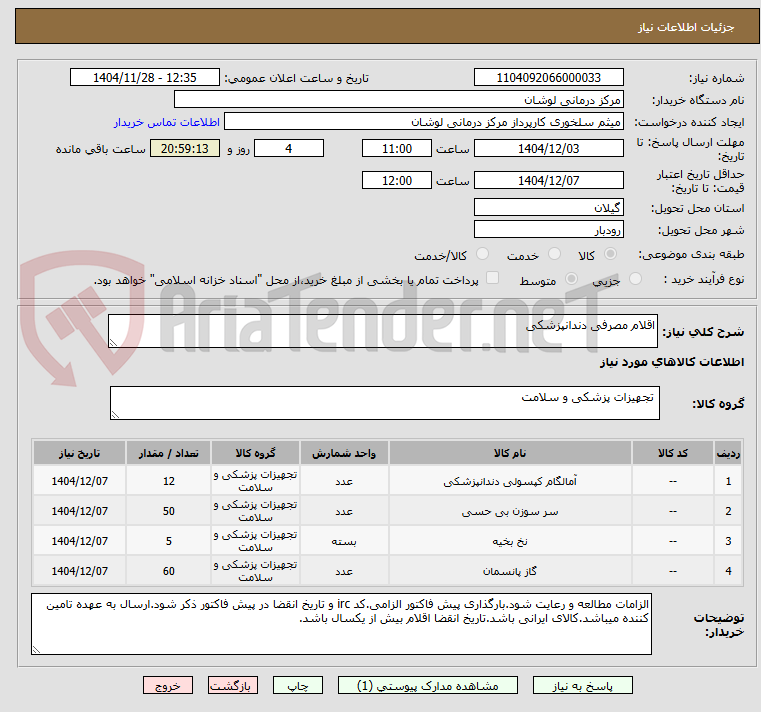The height and width of the screenshot is (712, 761).
Task: Click the remaining time field 20:59:13
Action: 184,149
